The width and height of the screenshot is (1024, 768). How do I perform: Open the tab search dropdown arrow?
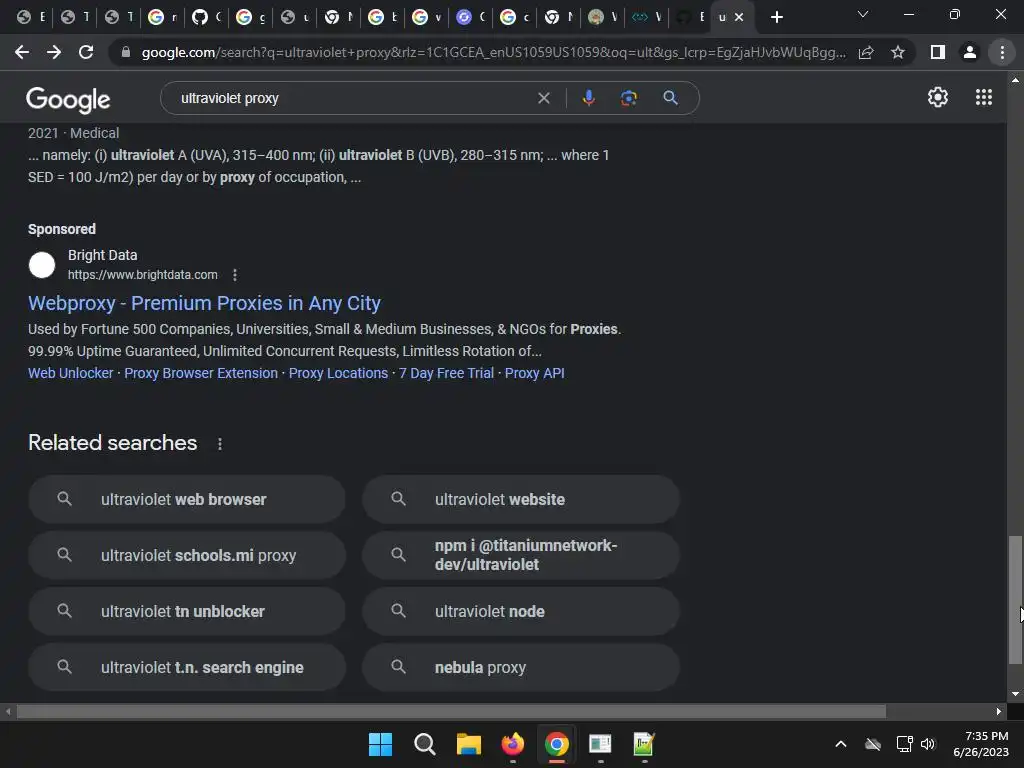pos(863,14)
